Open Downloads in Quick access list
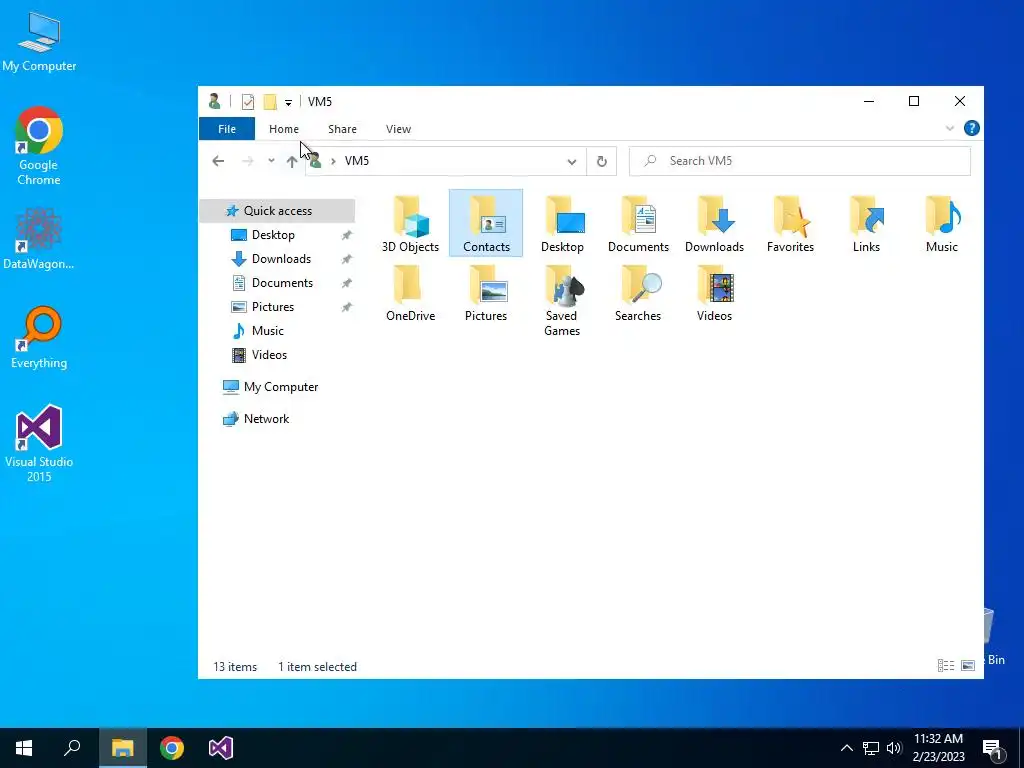1024x768 pixels. click(x=281, y=259)
